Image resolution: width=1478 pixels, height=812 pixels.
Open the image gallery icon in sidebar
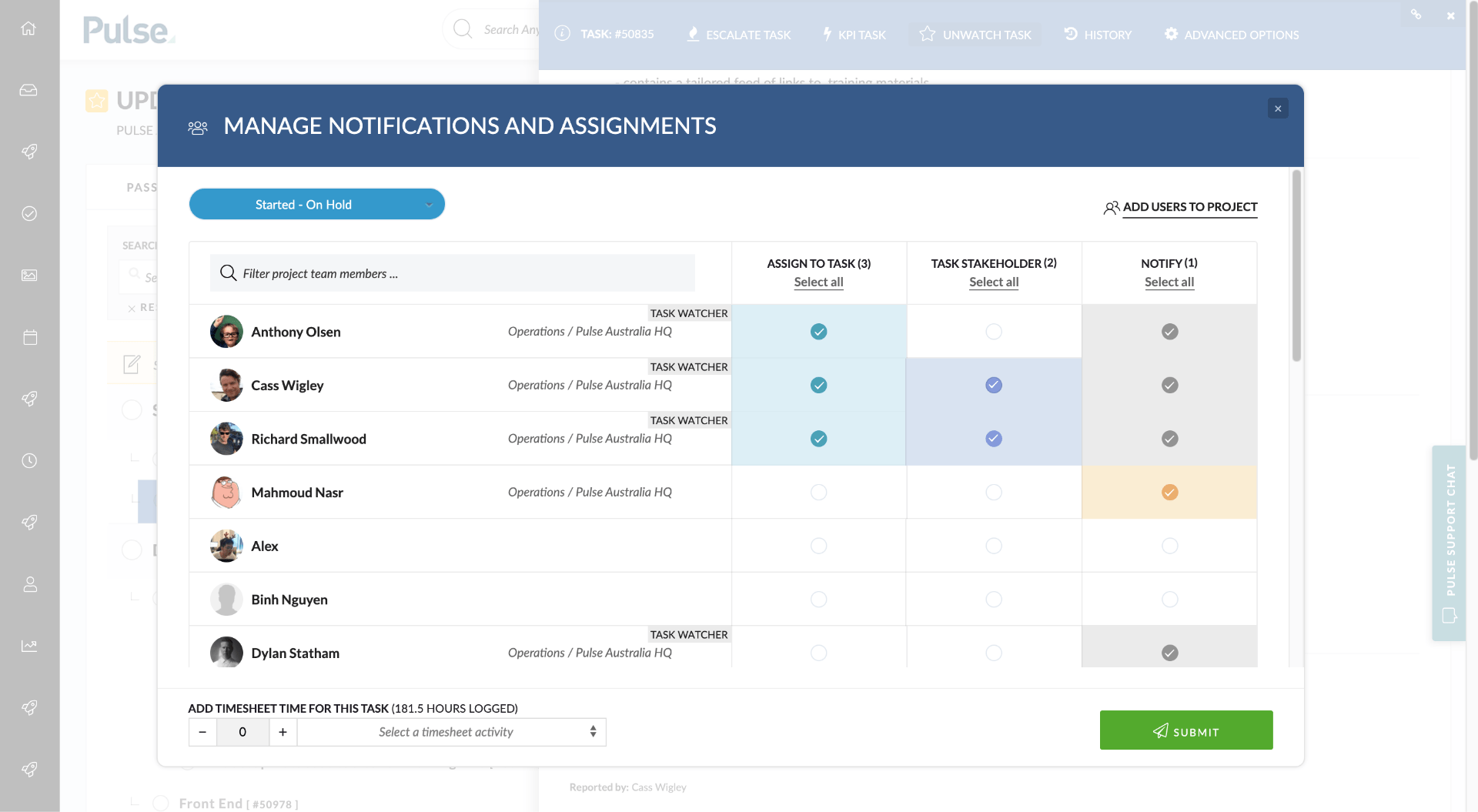pos(29,275)
